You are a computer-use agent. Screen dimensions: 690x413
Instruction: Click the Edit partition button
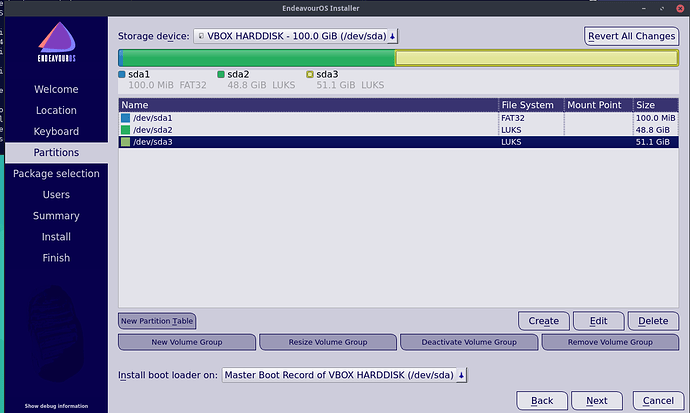click(598, 321)
